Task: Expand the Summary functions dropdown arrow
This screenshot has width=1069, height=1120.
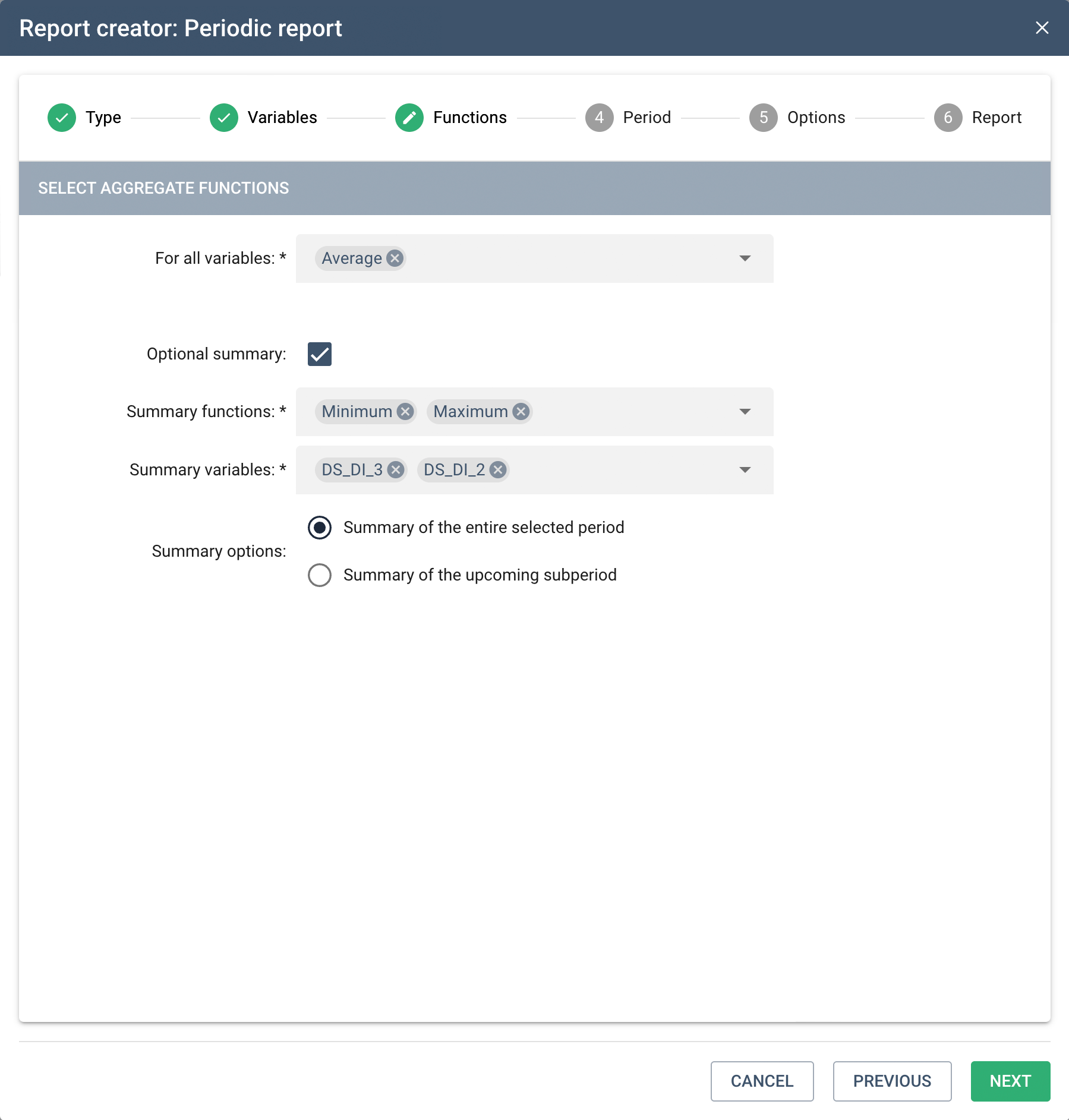Action: pyautogui.click(x=745, y=411)
